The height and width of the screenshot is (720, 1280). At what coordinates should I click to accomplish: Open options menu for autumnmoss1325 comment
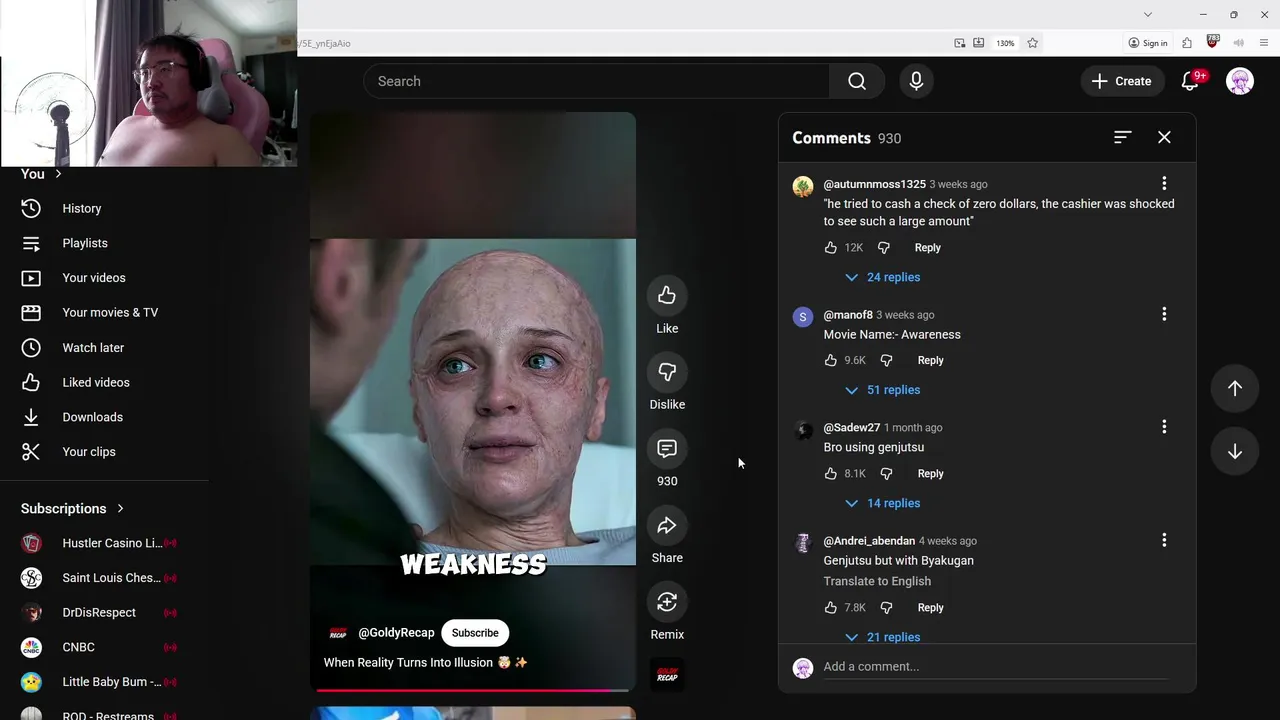(1164, 183)
